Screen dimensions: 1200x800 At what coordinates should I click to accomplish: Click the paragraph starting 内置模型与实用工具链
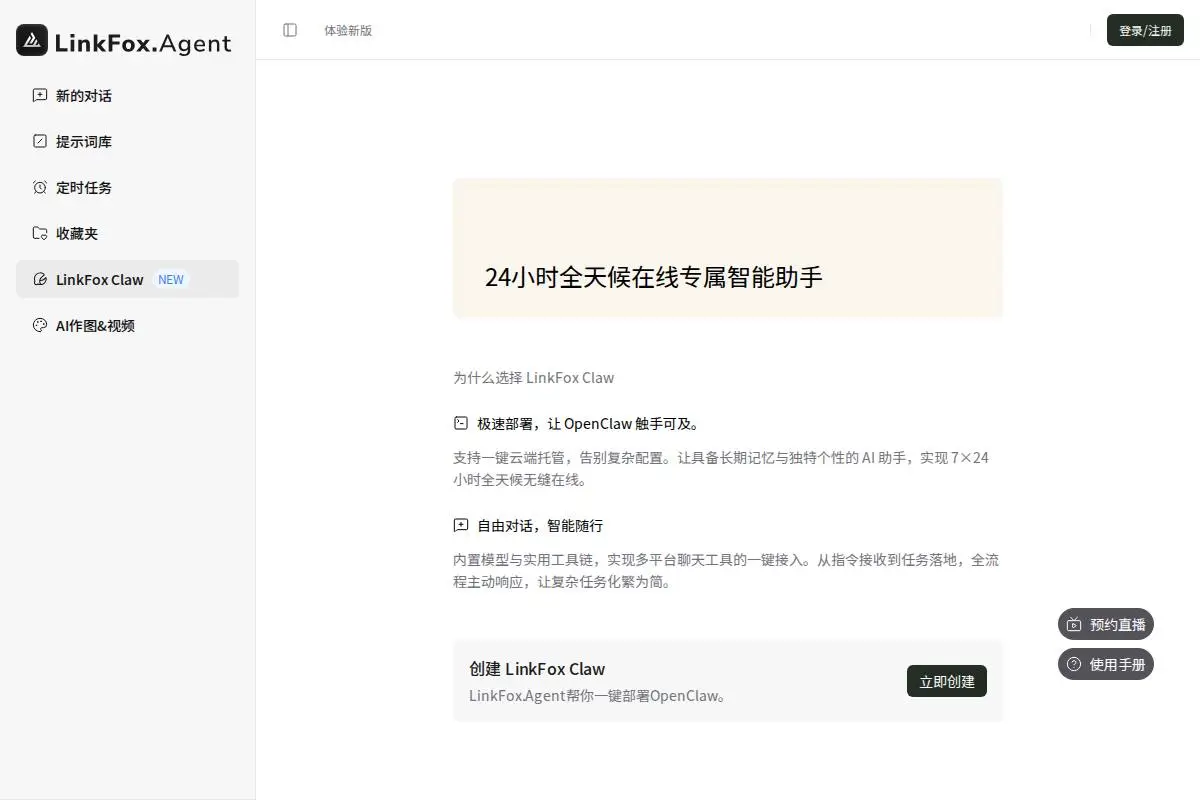[x=726, y=571]
